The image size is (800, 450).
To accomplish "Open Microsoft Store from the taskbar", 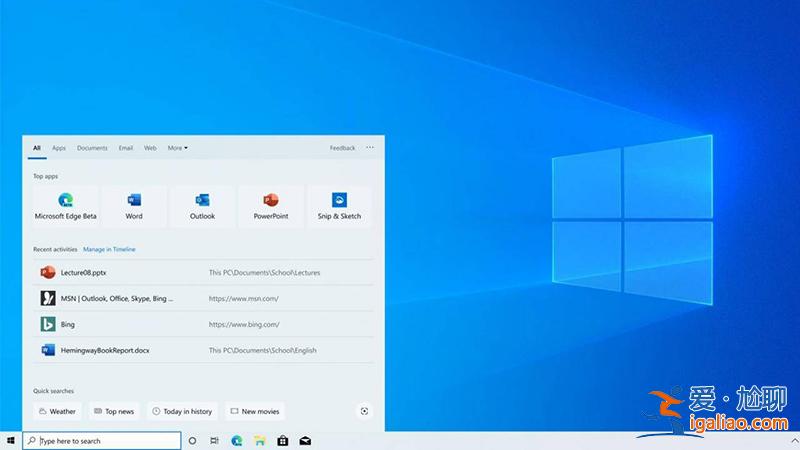I will click(283, 441).
